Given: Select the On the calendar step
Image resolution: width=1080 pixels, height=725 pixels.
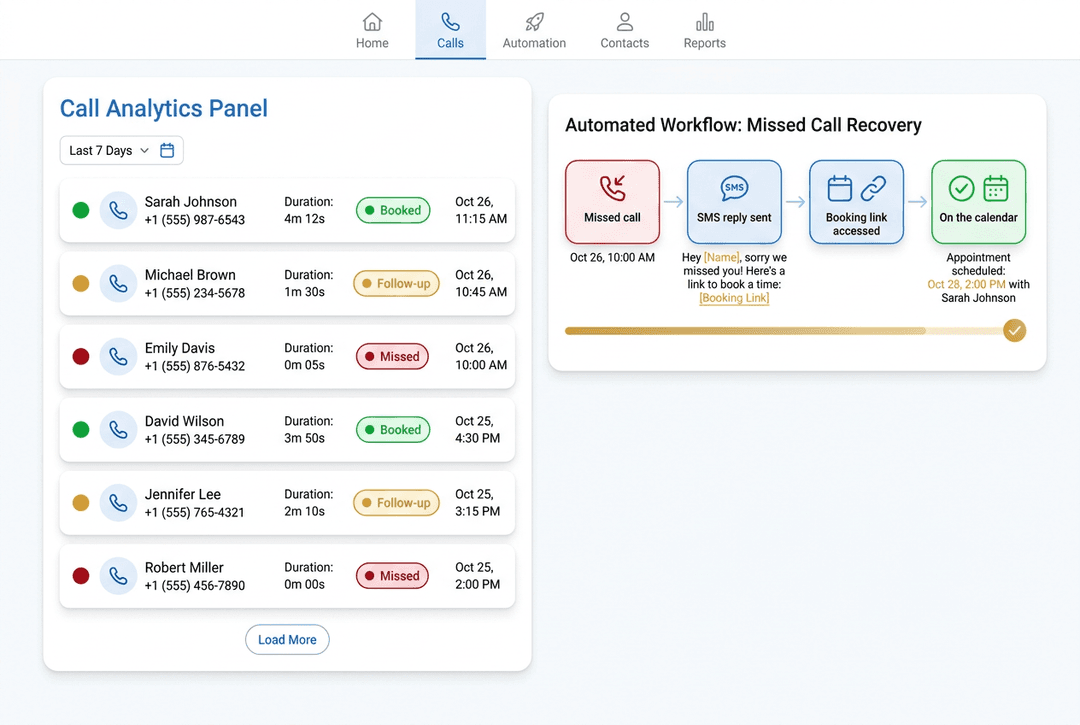Looking at the screenshot, I should tap(978, 202).
